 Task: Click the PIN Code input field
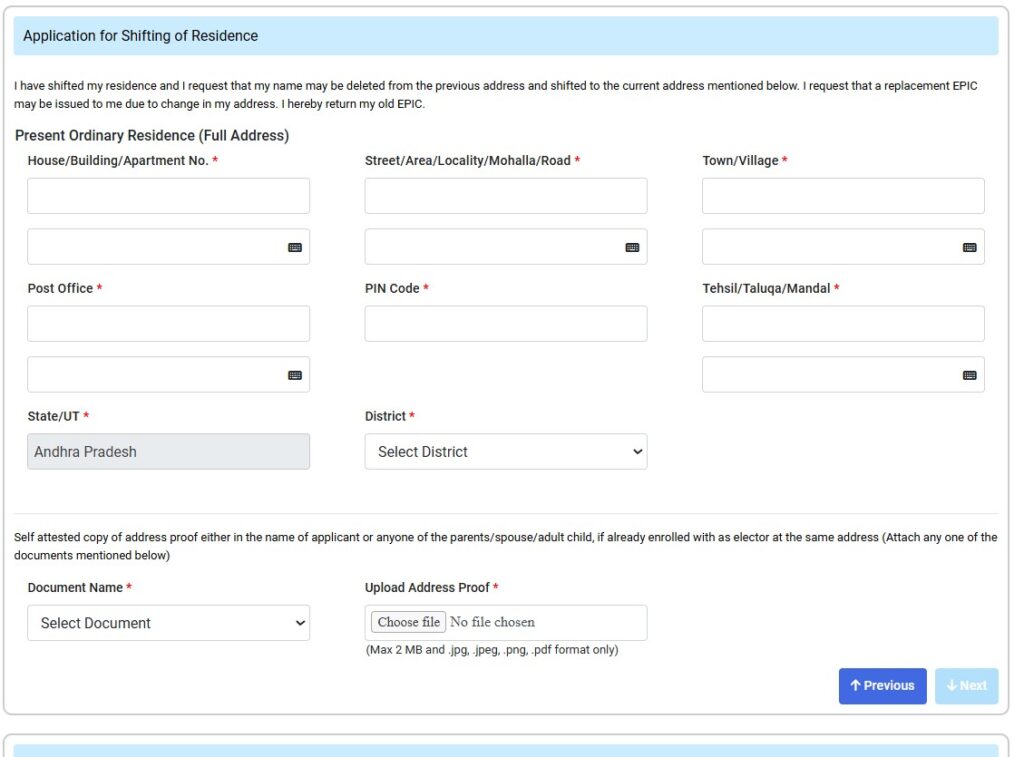point(505,323)
